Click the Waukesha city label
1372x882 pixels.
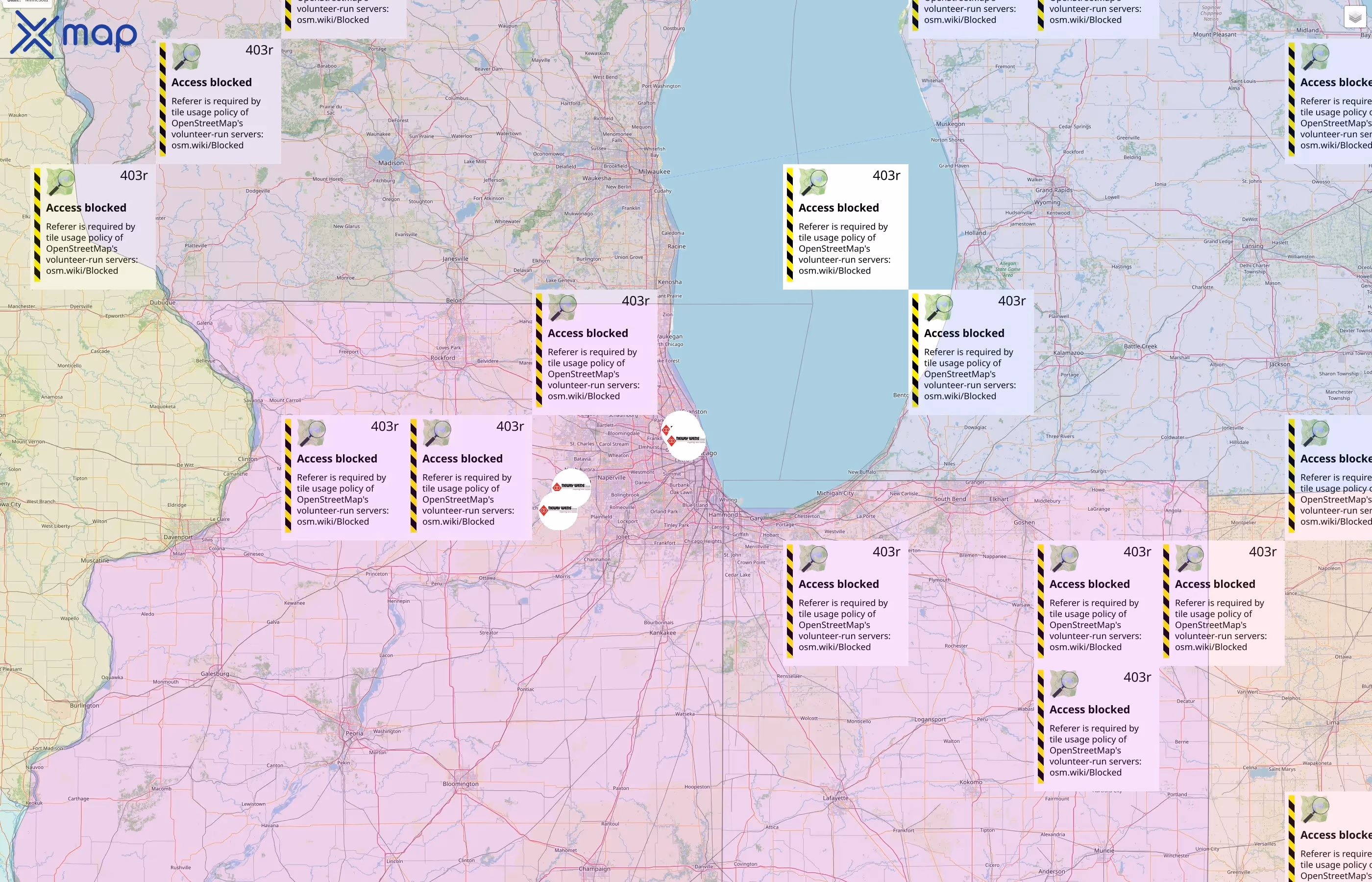coord(597,178)
